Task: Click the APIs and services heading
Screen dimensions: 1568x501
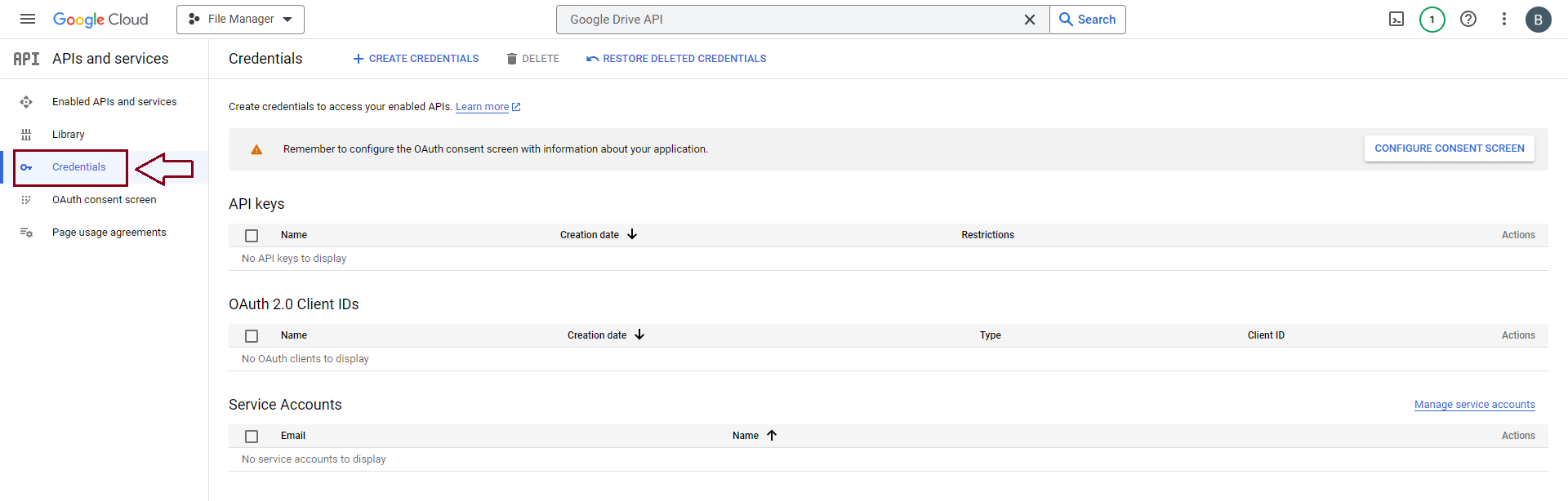Action: tap(110, 59)
